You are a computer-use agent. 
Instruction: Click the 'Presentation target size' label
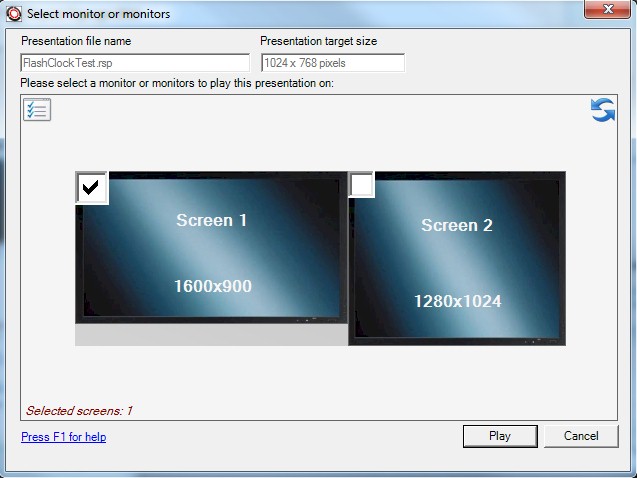[318, 41]
